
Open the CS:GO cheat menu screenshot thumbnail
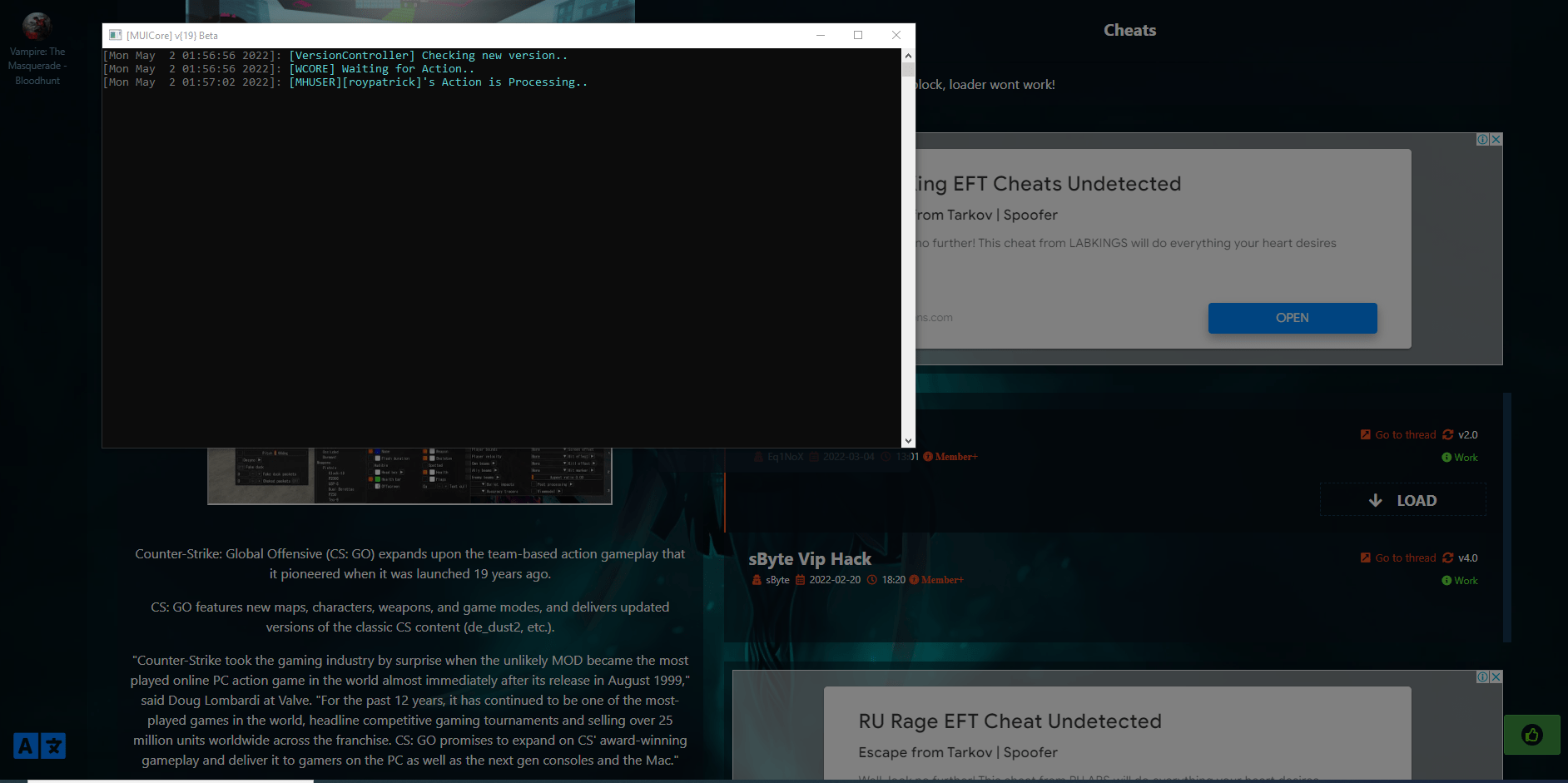click(409, 476)
